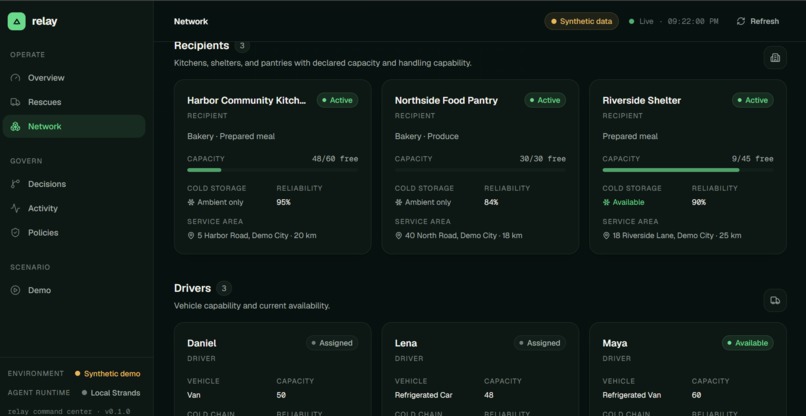Image resolution: width=806 pixels, height=416 pixels.
Task: Click Northside Food Pantry capacity bar
Action: click(x=480, y=170)
